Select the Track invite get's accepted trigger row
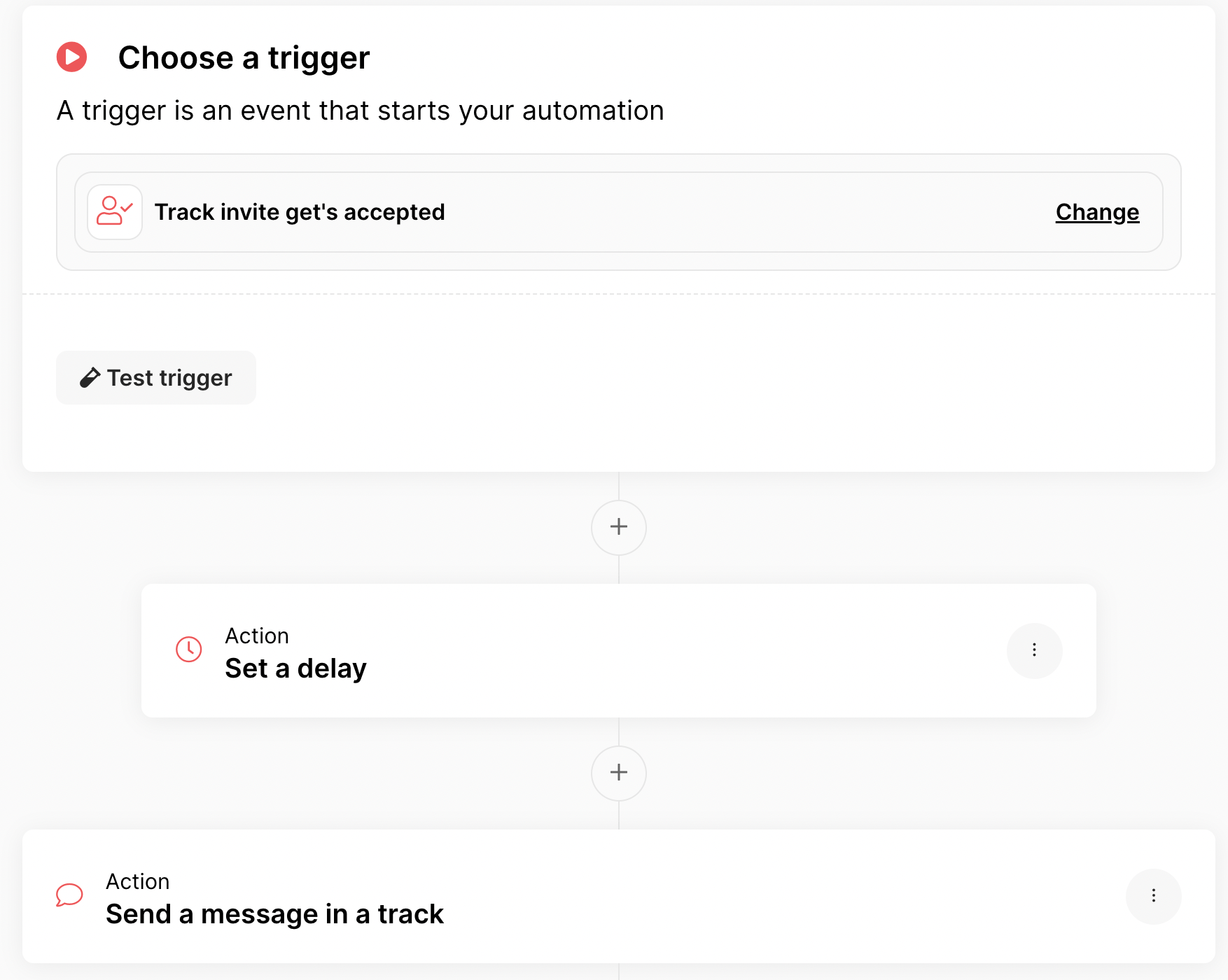The image size is (1228, 980). [619, 212]
